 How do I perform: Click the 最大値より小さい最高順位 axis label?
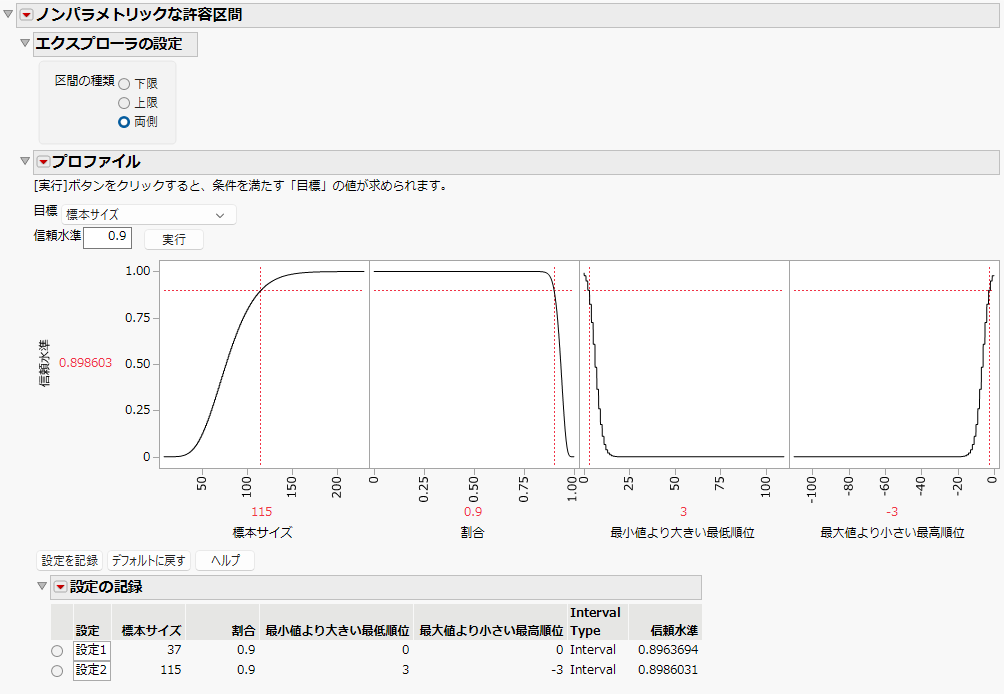pos(893,533)
